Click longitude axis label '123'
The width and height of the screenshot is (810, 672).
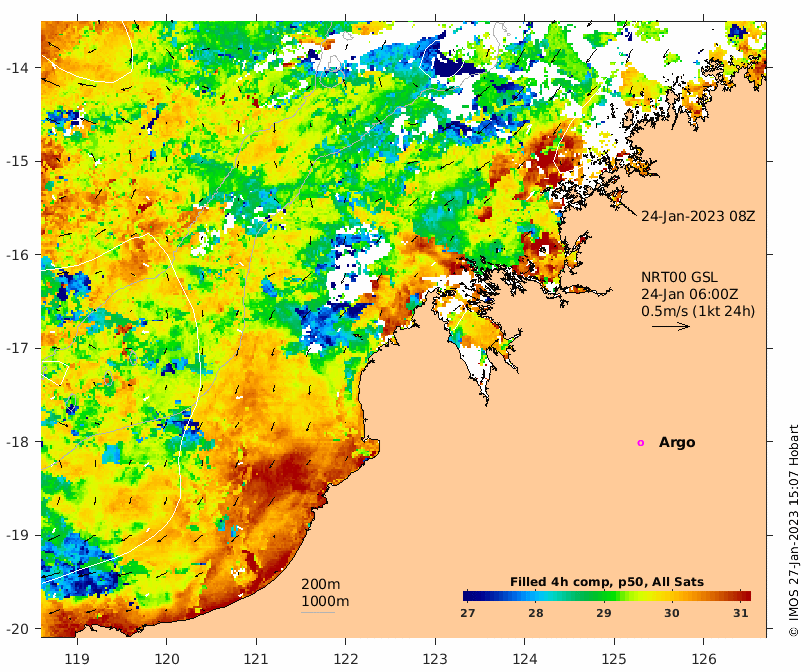(435, 659)
